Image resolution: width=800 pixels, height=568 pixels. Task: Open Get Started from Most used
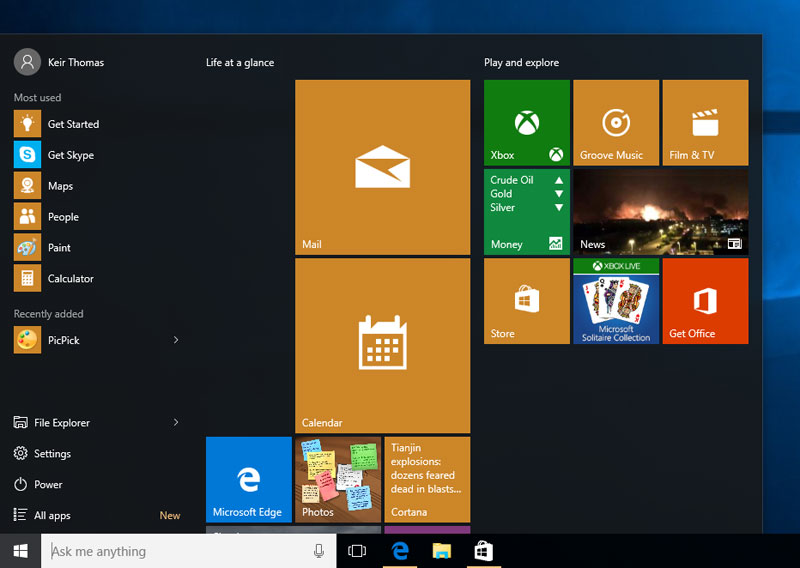point(97,124)
